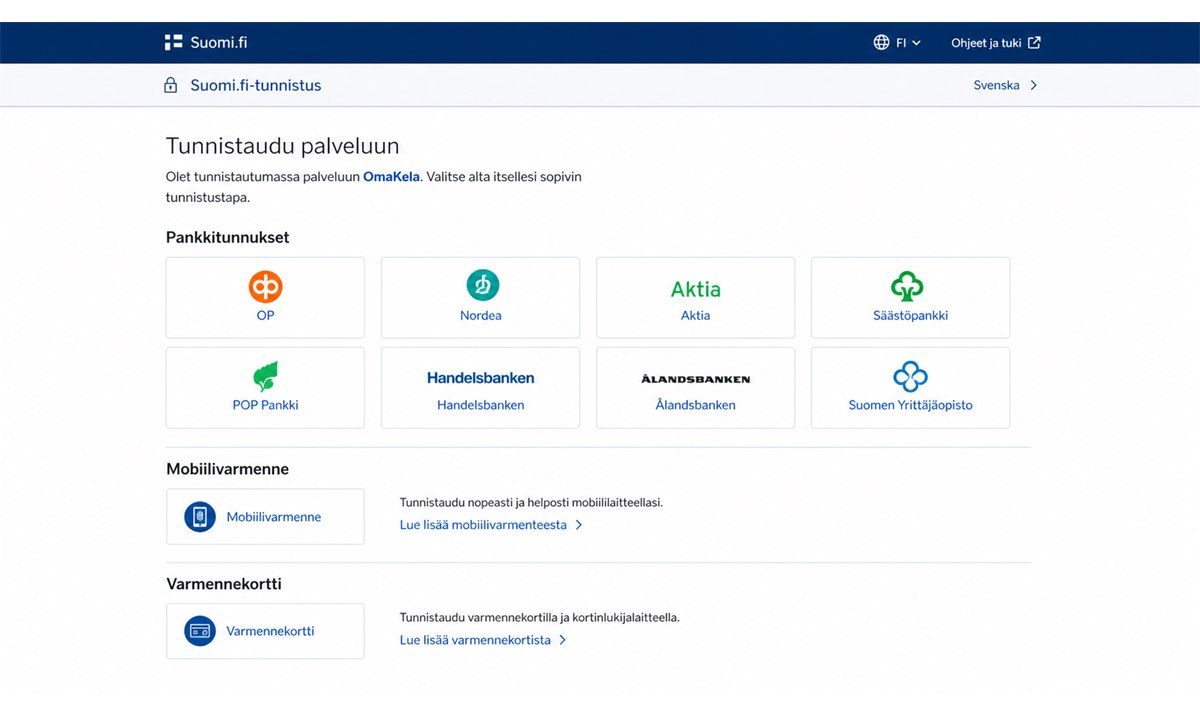1200x720 pixels.
Task: Click the black Ålandsbanken wordmark logo
Action: click(x=695, y=379)
